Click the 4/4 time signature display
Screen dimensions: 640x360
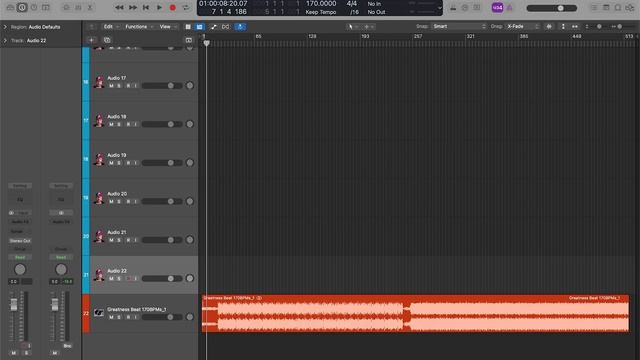point(351,4)
